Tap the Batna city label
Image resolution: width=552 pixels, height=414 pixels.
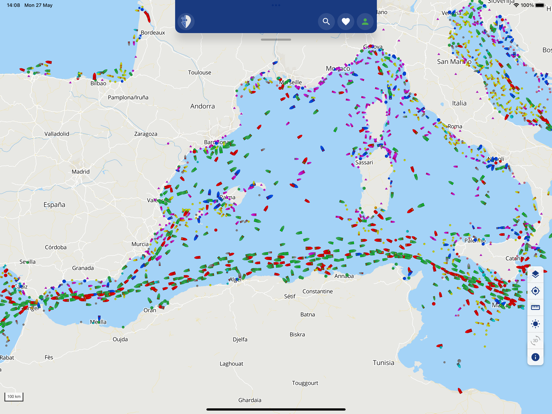[308, 314]
